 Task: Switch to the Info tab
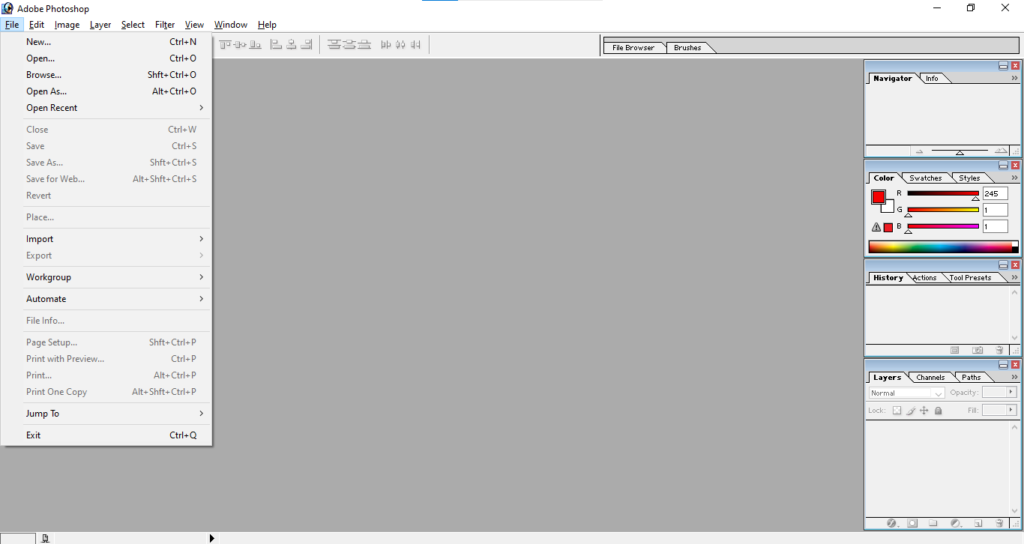point(932,78)
